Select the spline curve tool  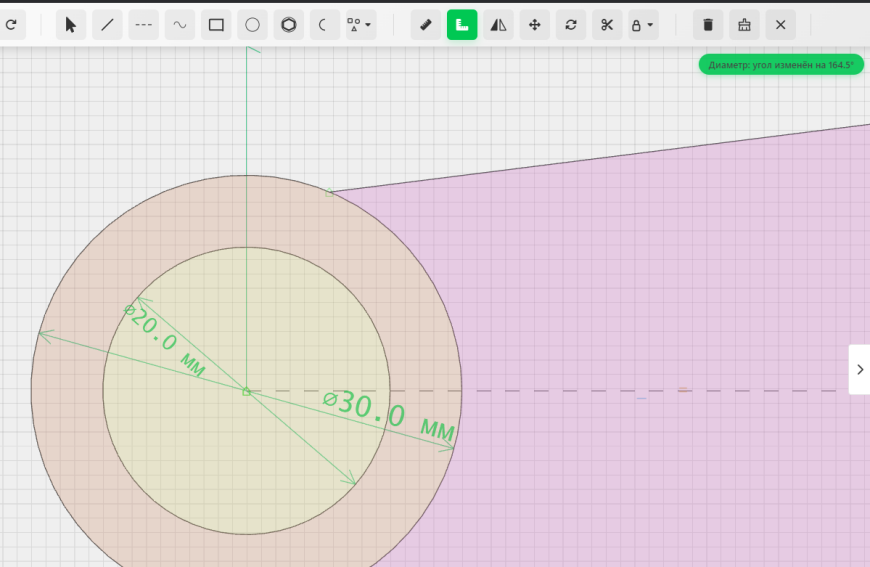[x=180, y=25]
